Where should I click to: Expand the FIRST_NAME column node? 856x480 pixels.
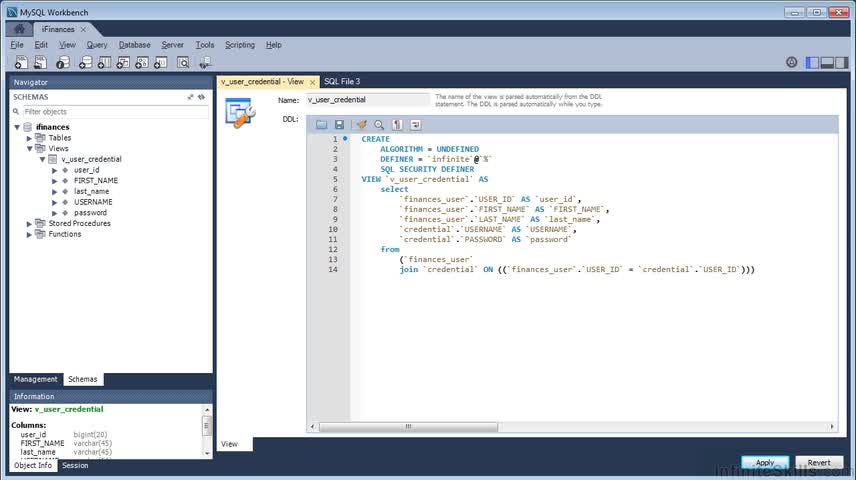(55, 181)
